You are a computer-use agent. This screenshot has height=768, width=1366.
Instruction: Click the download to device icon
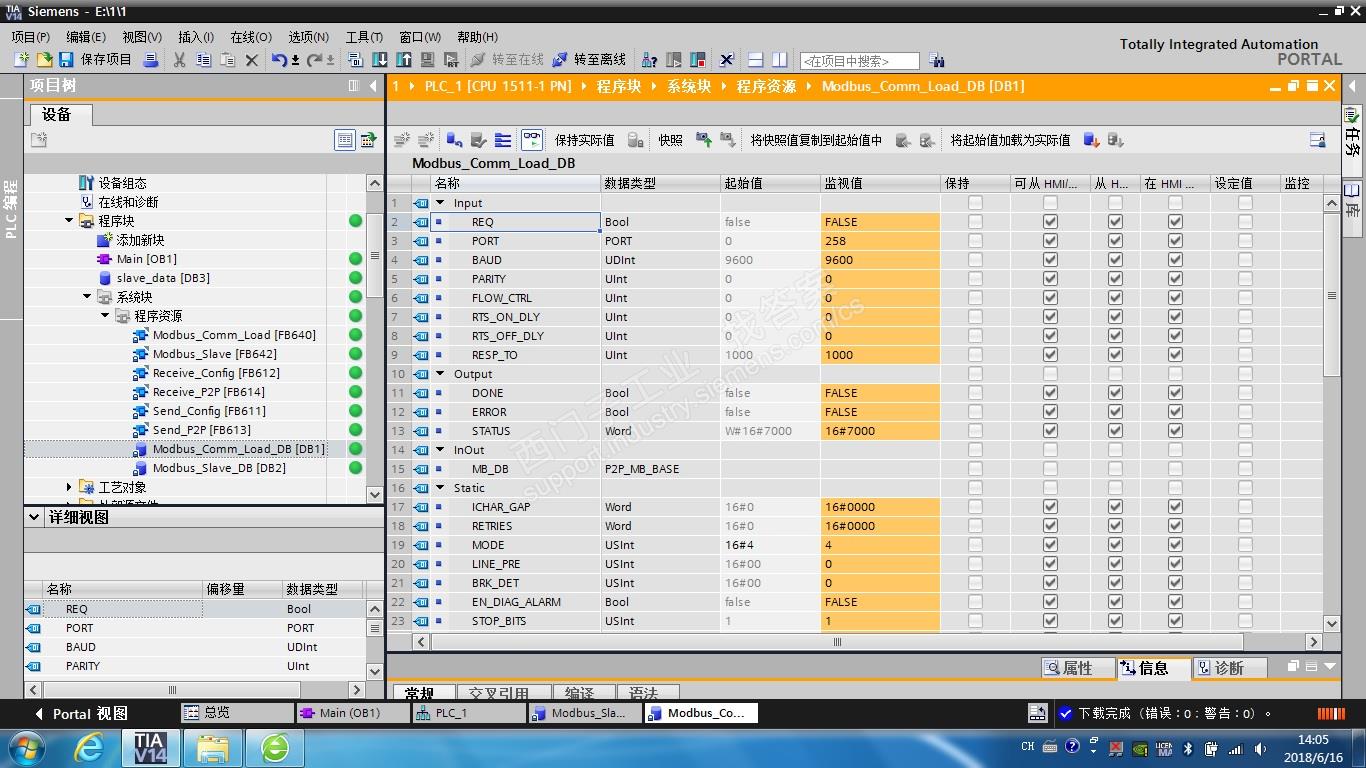pos(380,60)
